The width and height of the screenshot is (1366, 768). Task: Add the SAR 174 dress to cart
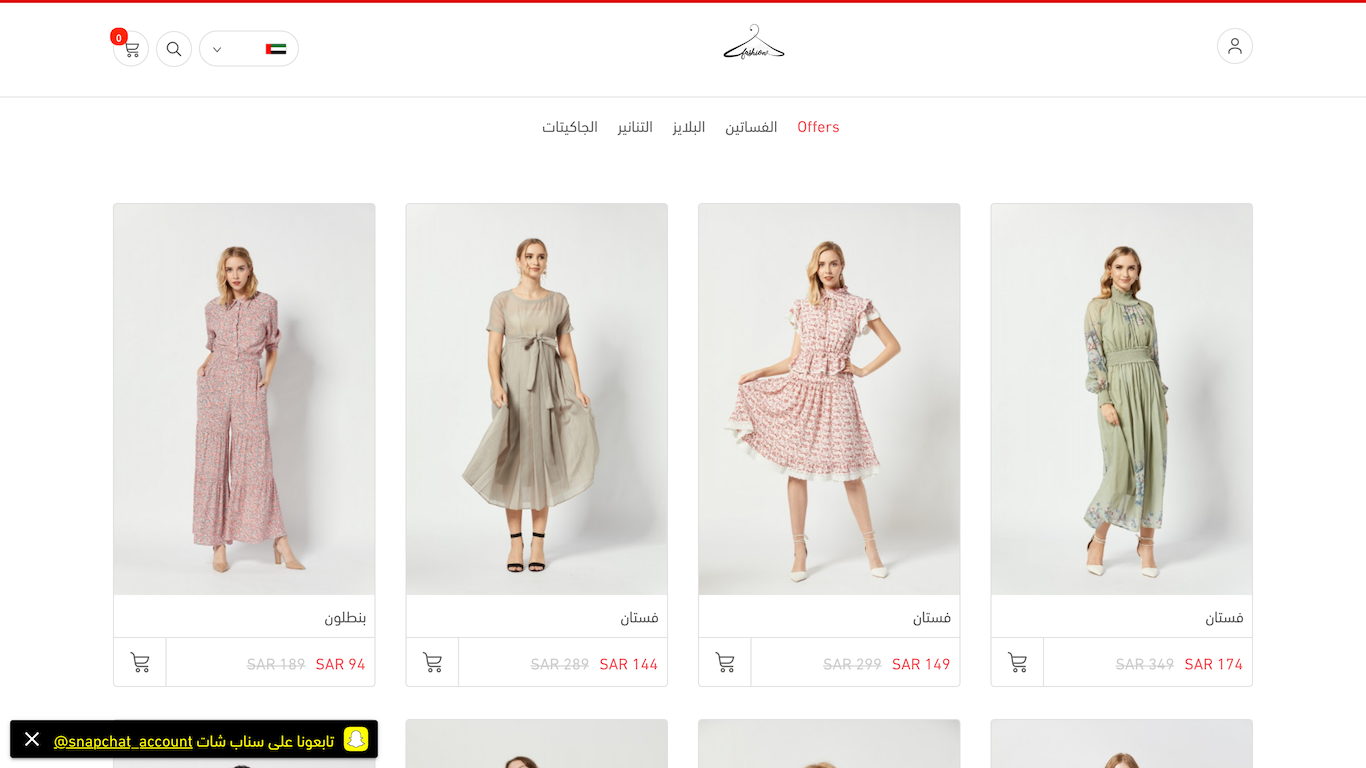1017,662
